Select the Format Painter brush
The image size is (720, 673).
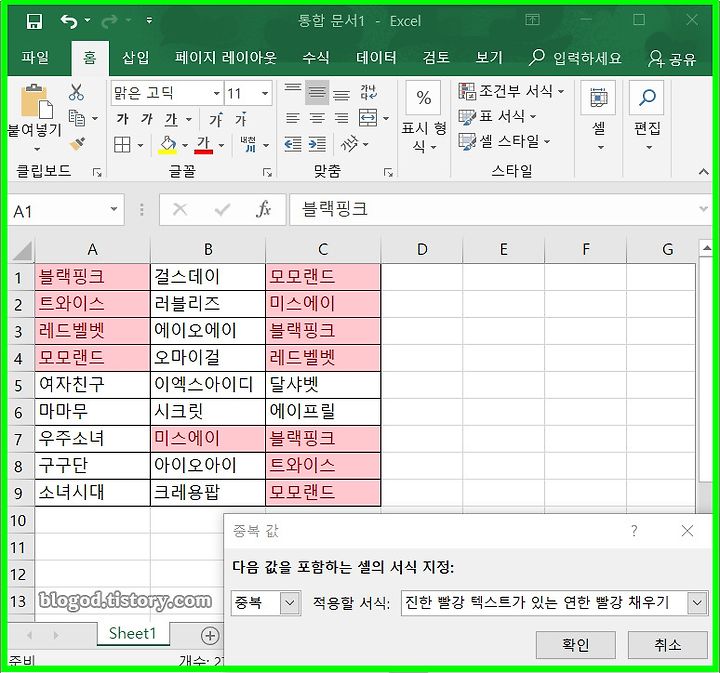click(x=78, y=144)
